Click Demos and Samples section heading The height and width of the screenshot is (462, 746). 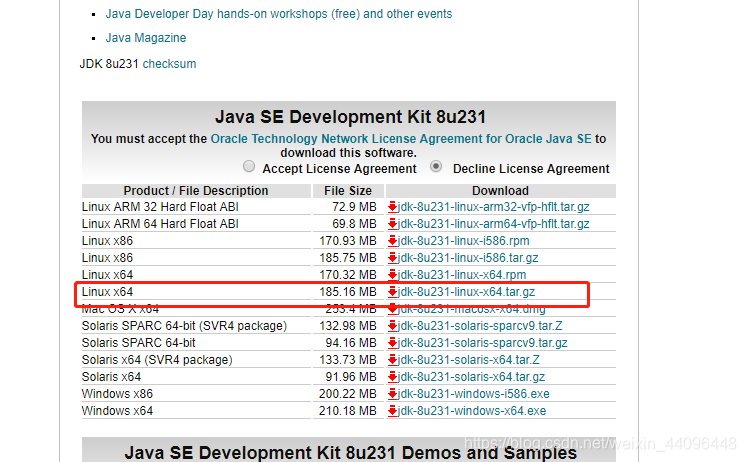[x=351, y=453]
